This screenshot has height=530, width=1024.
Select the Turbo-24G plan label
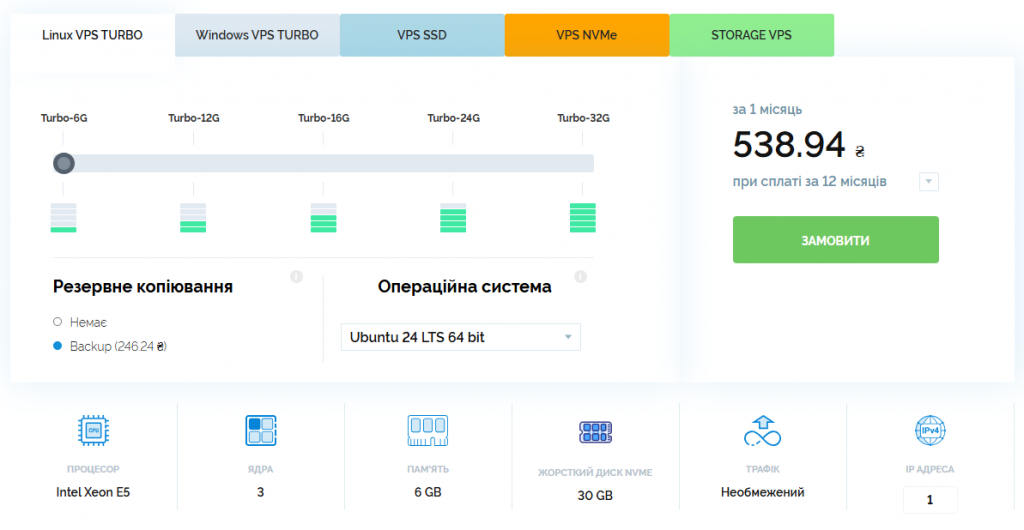click(454, 118)
